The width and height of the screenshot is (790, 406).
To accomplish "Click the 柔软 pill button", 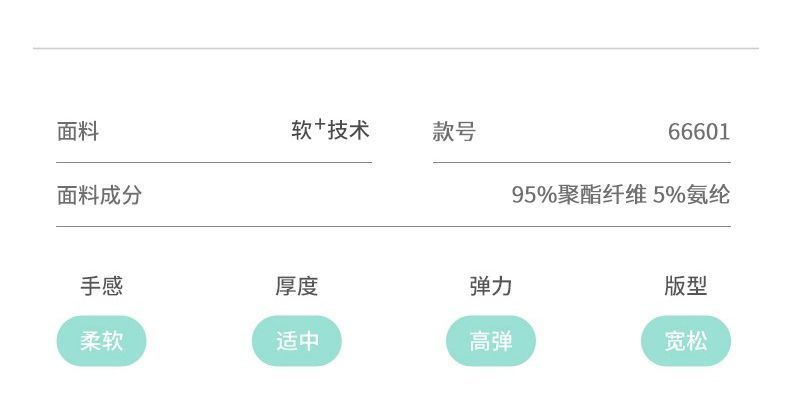I will pos(101,341).
